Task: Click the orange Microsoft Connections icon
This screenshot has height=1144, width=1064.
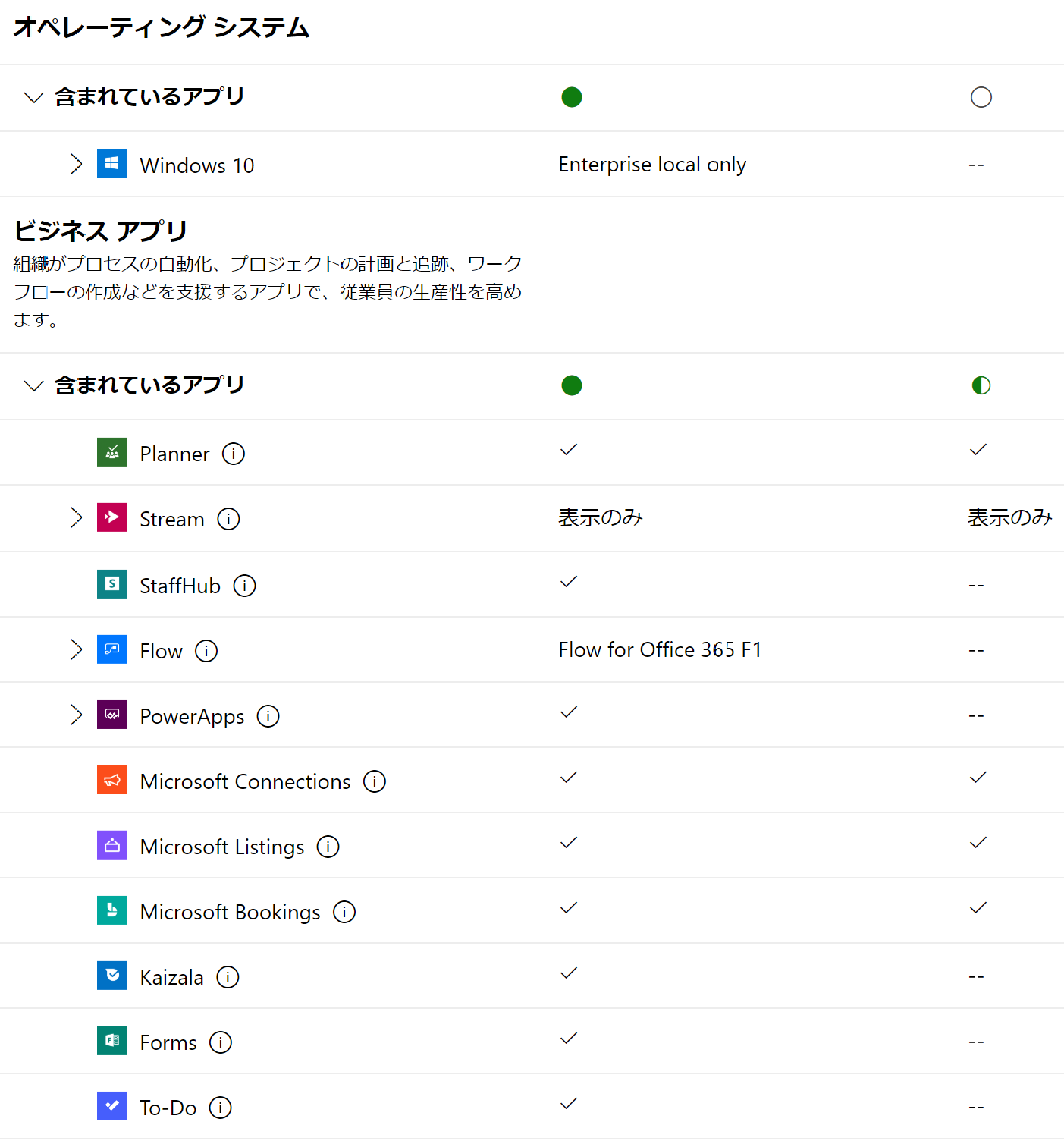Action: [x=112, y=780]
